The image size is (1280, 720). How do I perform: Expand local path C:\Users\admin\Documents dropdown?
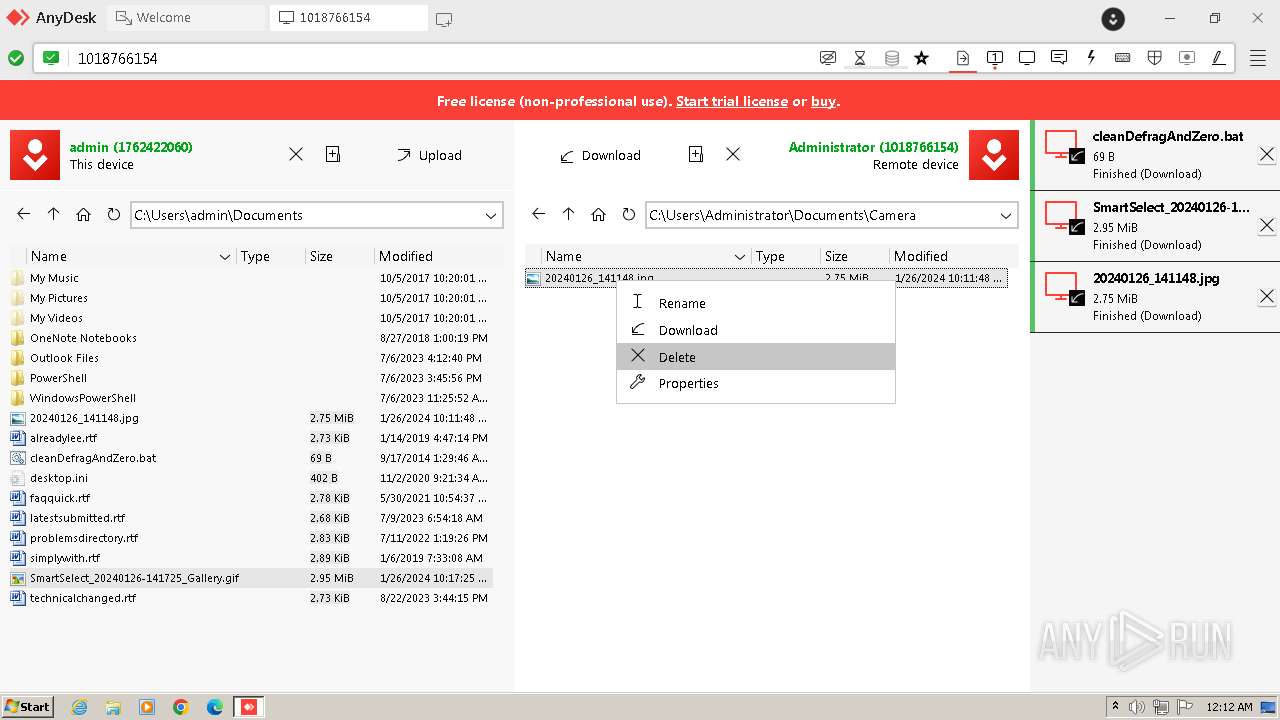491,215
